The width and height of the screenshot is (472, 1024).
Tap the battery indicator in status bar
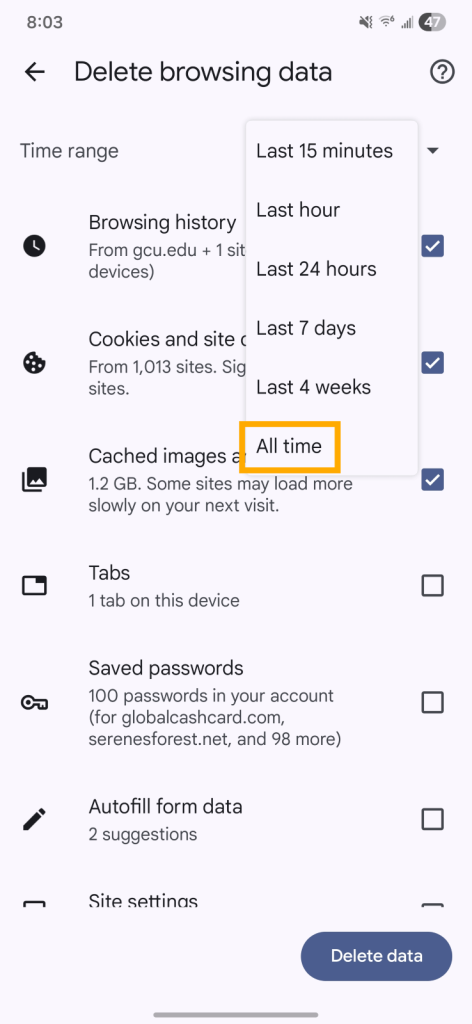pos(432,22)
